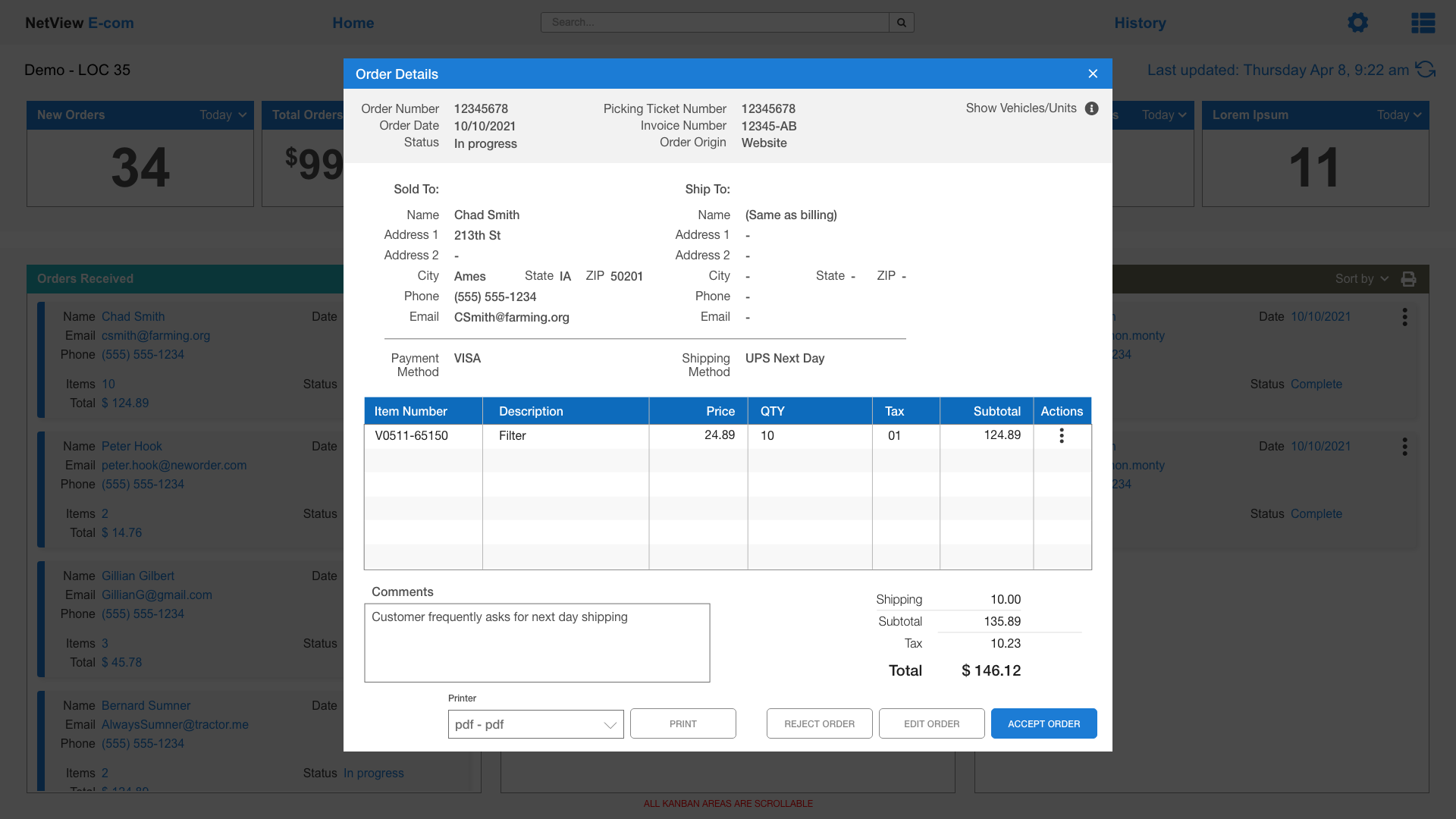Click the New Orders count 34
The height and width of the screenshot is (819, 1456).
[x=140, y=167]
